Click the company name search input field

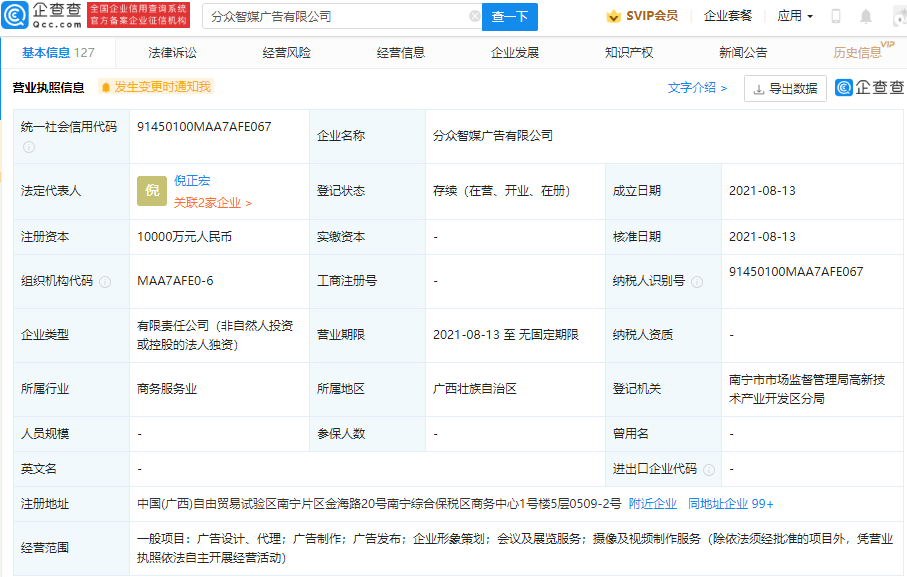(x=335, y=17)
